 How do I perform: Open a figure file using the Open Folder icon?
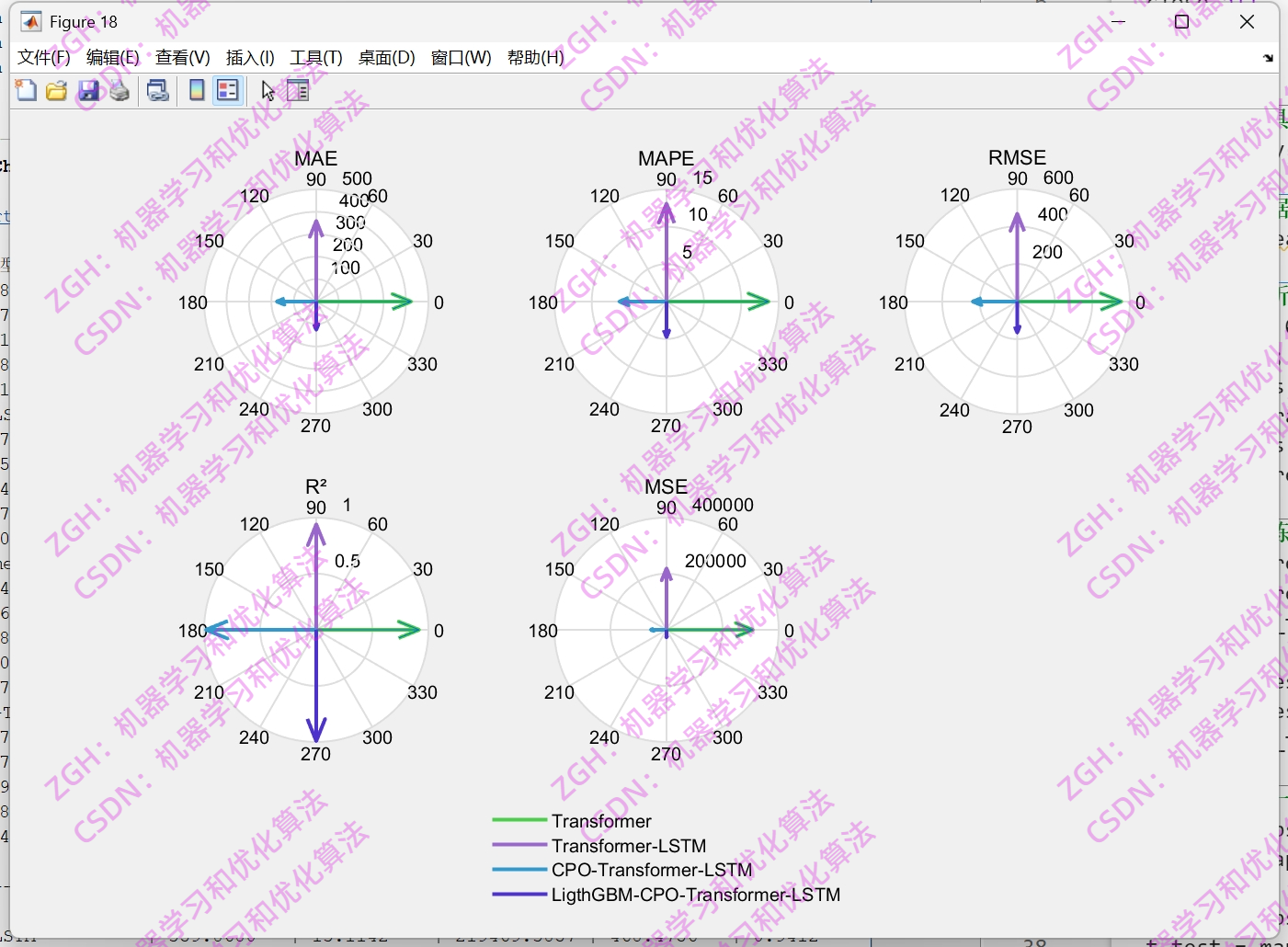pyautogui.click(x=56, y=90)
